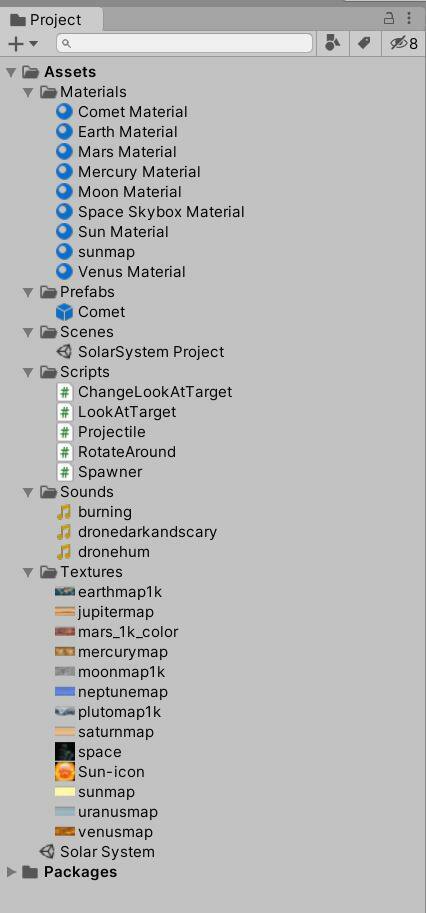Select the Solar System scene asset
Screen dimensions: 426x913
(97, 852)
